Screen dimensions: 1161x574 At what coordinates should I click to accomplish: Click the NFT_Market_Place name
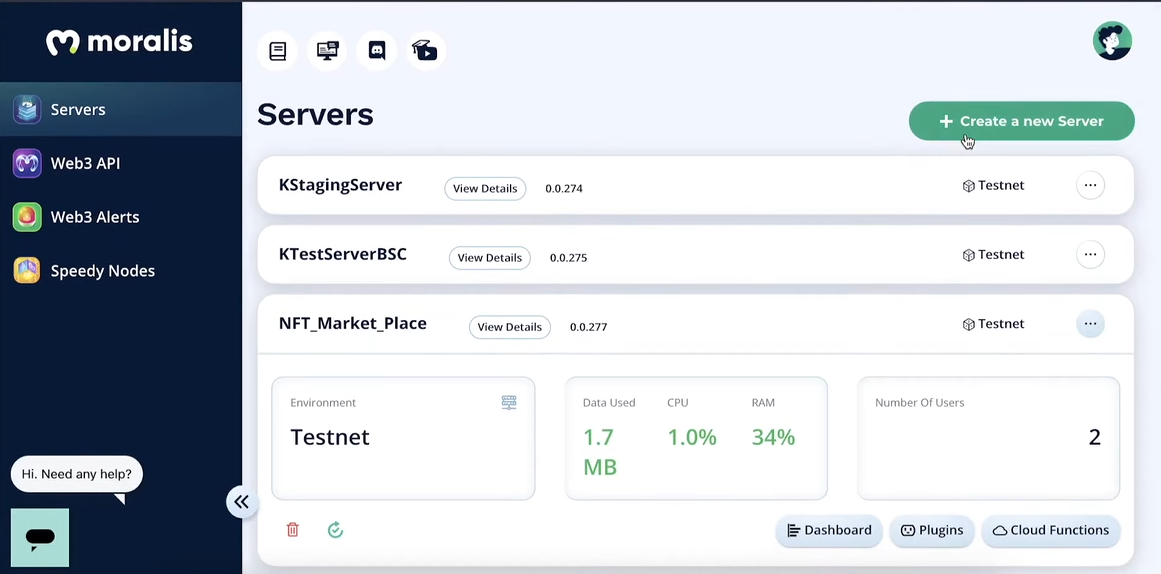(x=352, y=324)
